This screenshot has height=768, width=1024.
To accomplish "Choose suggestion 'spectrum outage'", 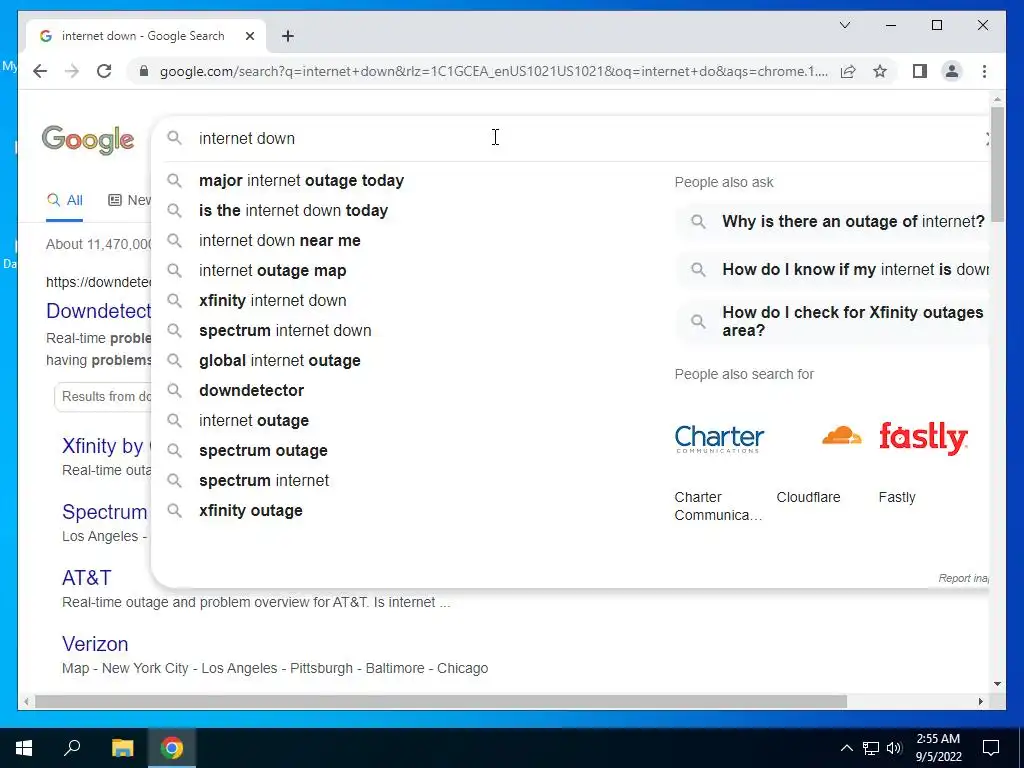I will 263,451.
